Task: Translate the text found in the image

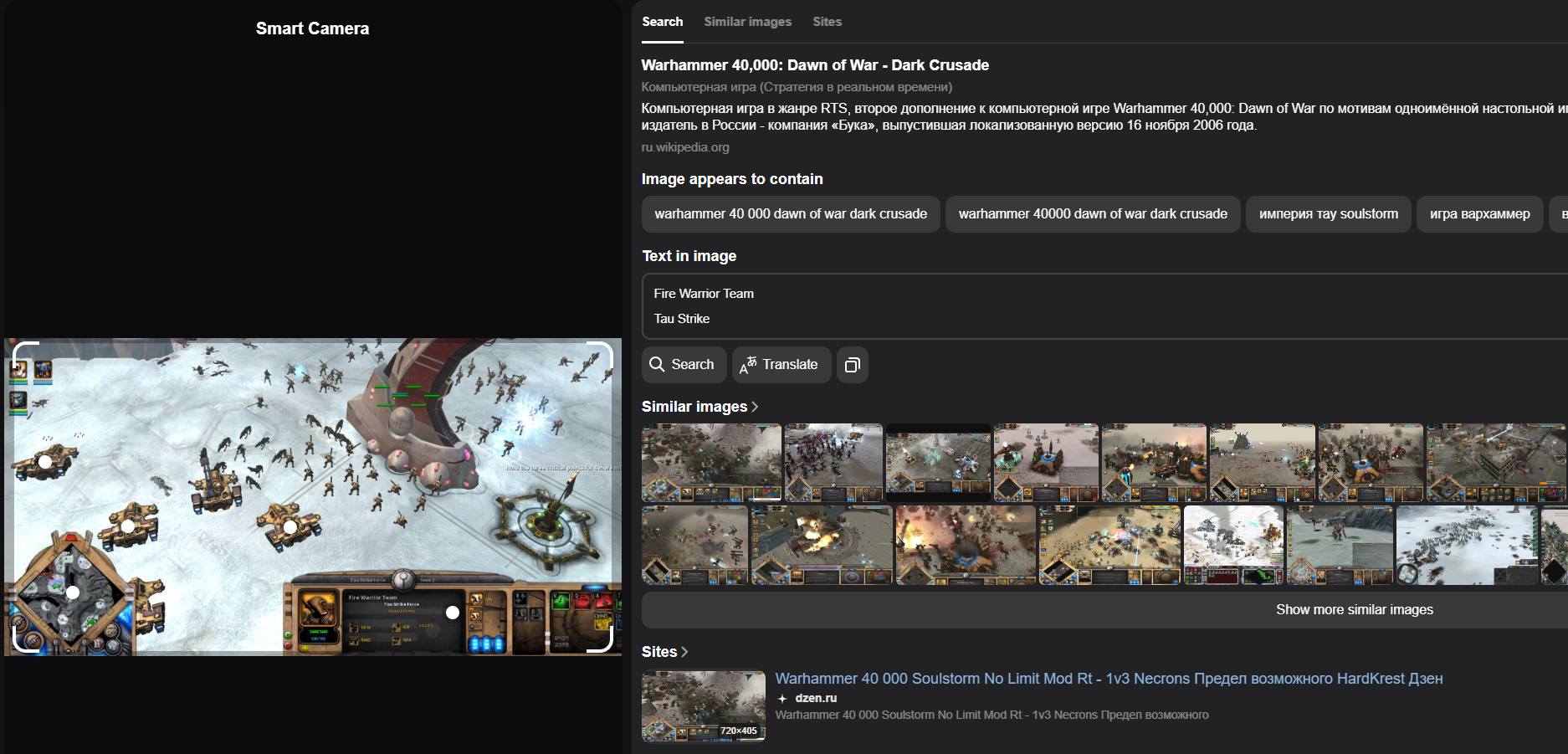Action: point(781,365)
